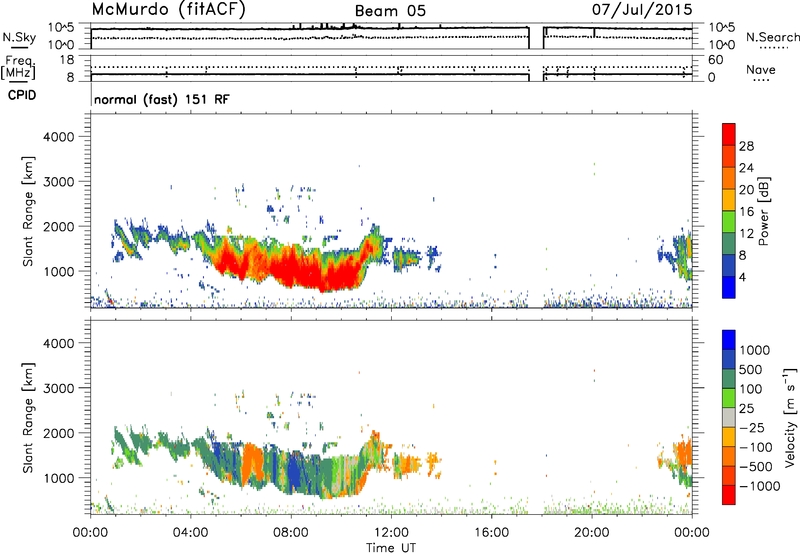This screenshot has height=554, width=800.
Task: Click the blue Power segment between 4 and 8
Action: [729, 265]
